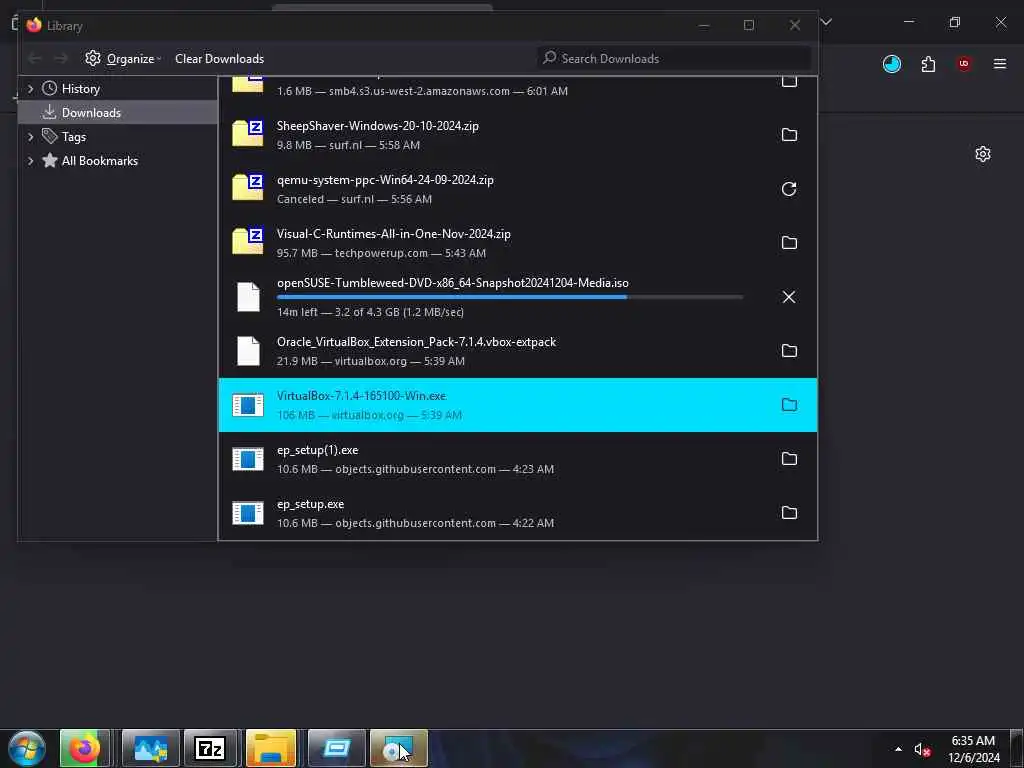The width and height of the screenshot is (1024, 768).
Task: Cancel the openSUSE Tumbleweed ISO download
Action: coord(789,296)
